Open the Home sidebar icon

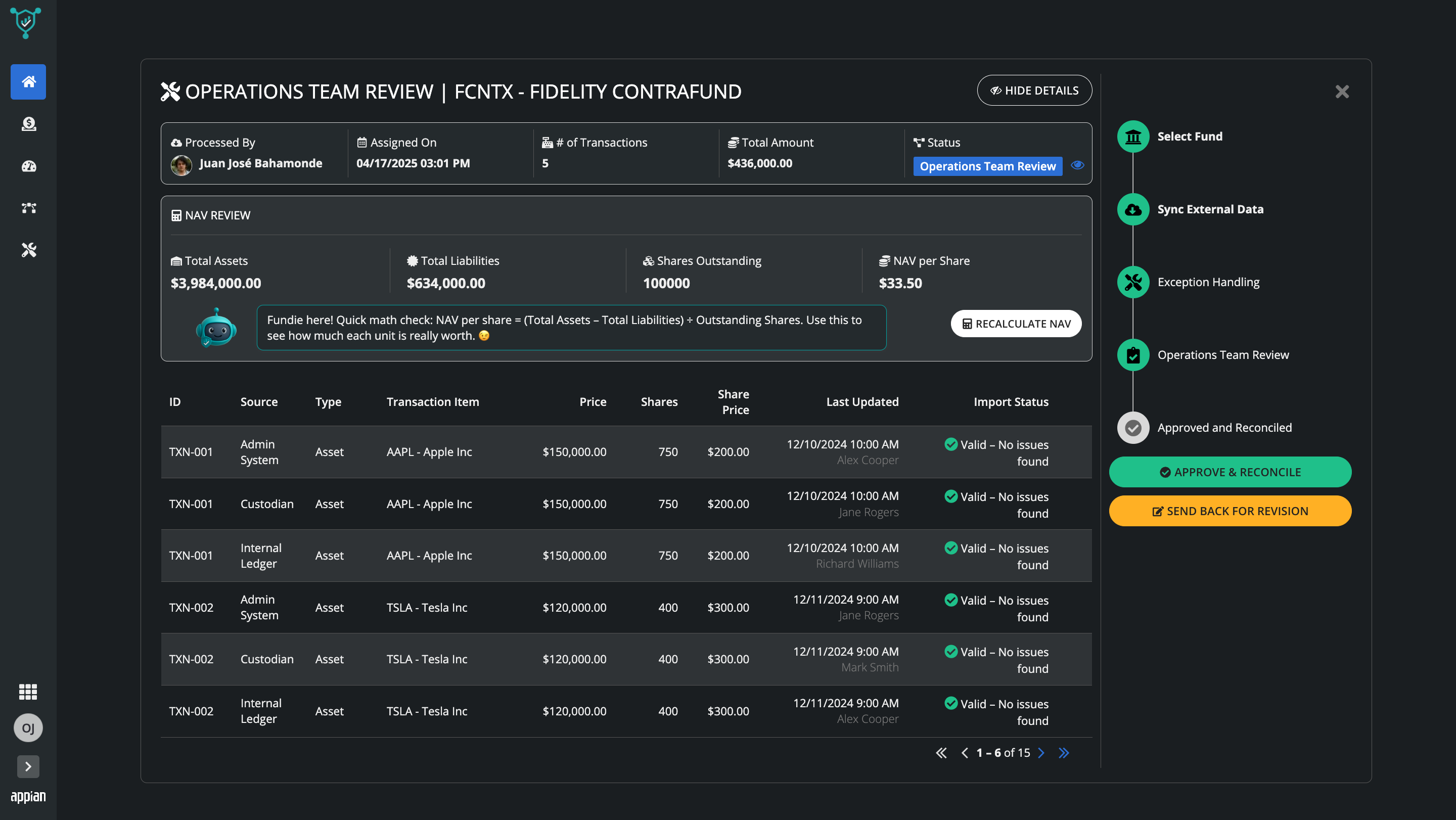(28, 82)
